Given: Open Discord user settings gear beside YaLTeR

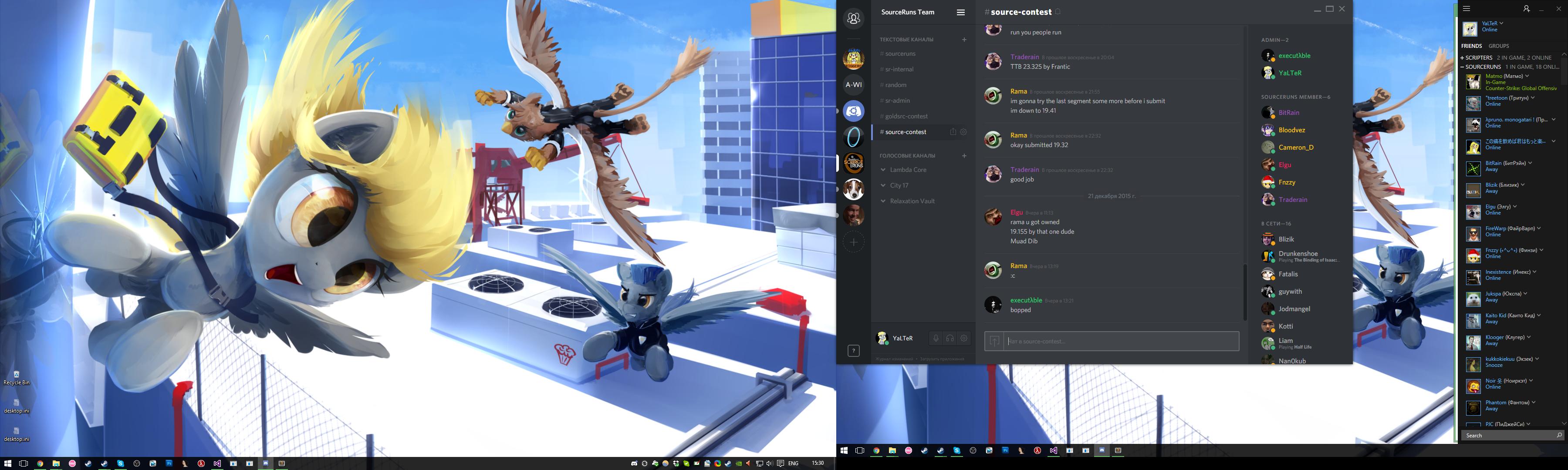Looking at the screenshot, I should [964, 338].
